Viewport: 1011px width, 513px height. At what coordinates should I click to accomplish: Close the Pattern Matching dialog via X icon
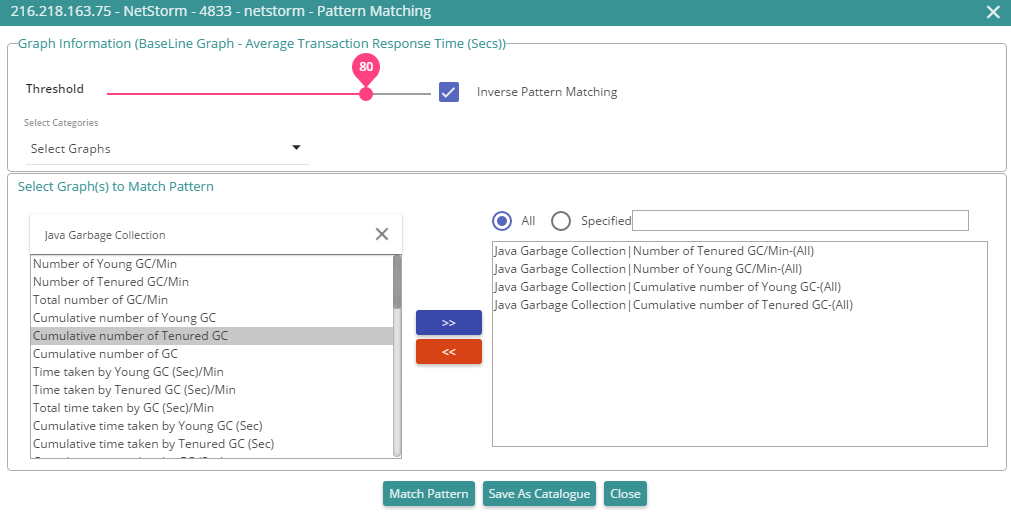tap(993, 12)
